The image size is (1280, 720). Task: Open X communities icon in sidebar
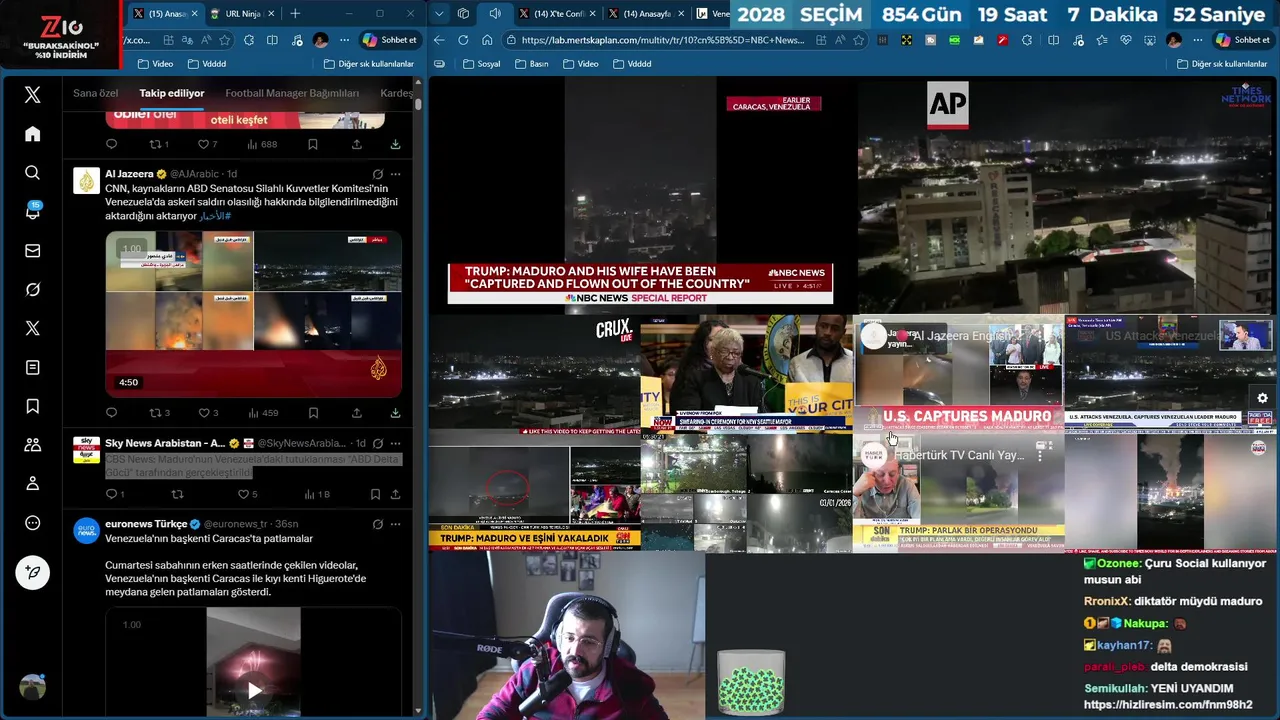coord(32,445)
